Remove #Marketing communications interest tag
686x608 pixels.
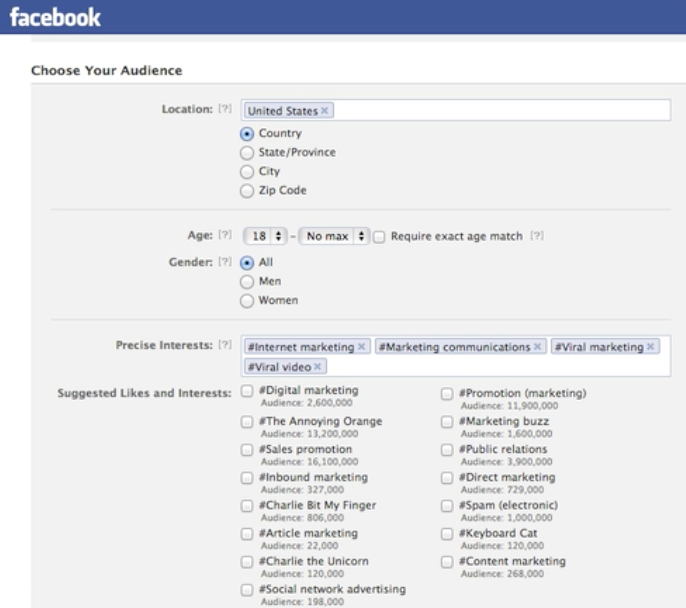(x=537, y=346)
